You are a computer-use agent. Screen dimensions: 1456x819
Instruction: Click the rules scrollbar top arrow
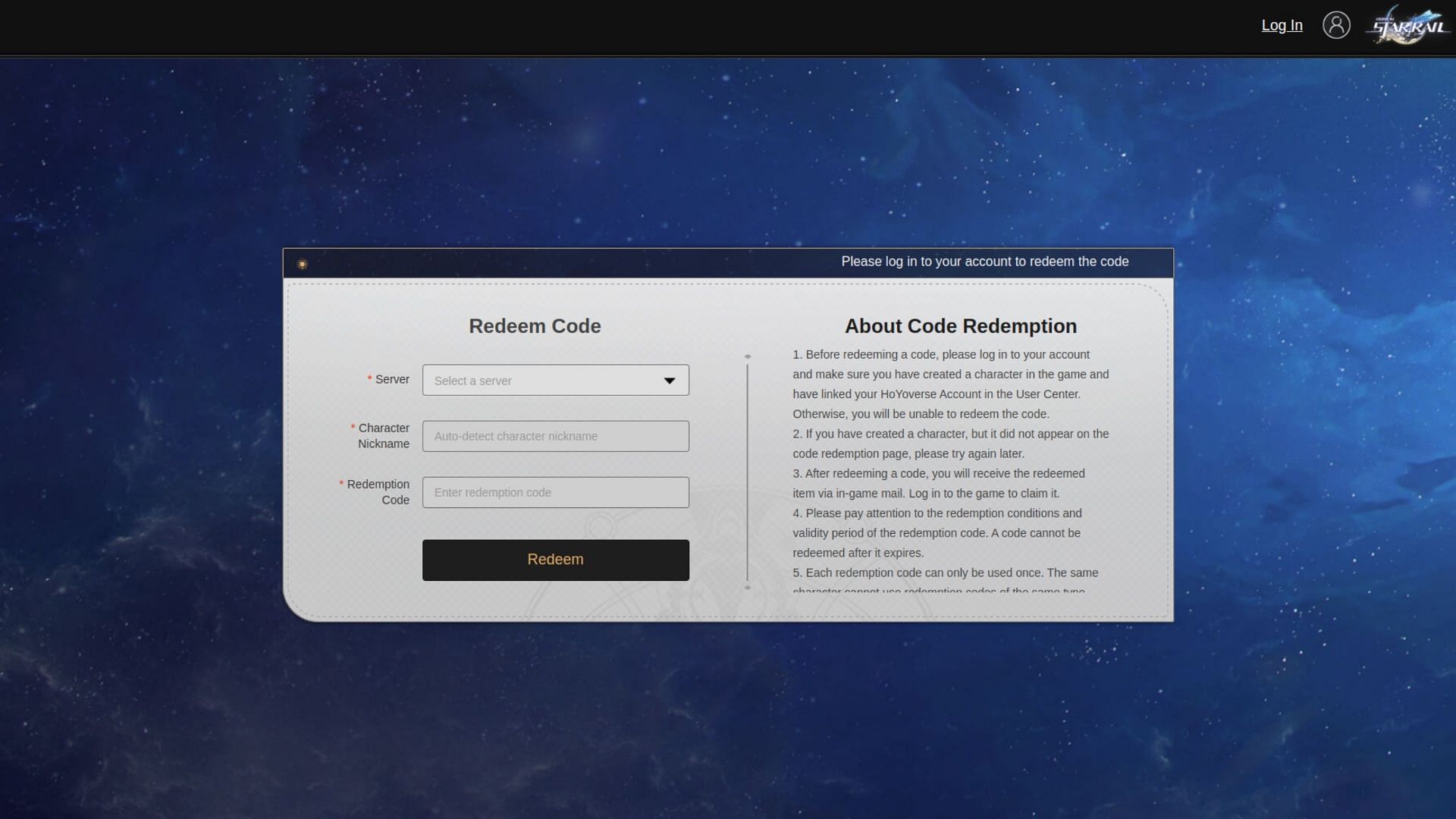click(748, 356)
